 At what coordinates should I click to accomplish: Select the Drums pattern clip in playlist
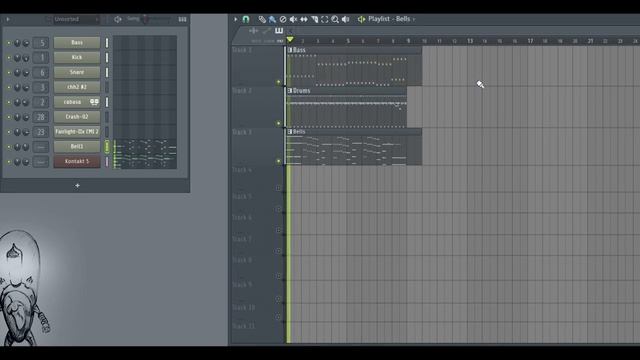(347, 107)
